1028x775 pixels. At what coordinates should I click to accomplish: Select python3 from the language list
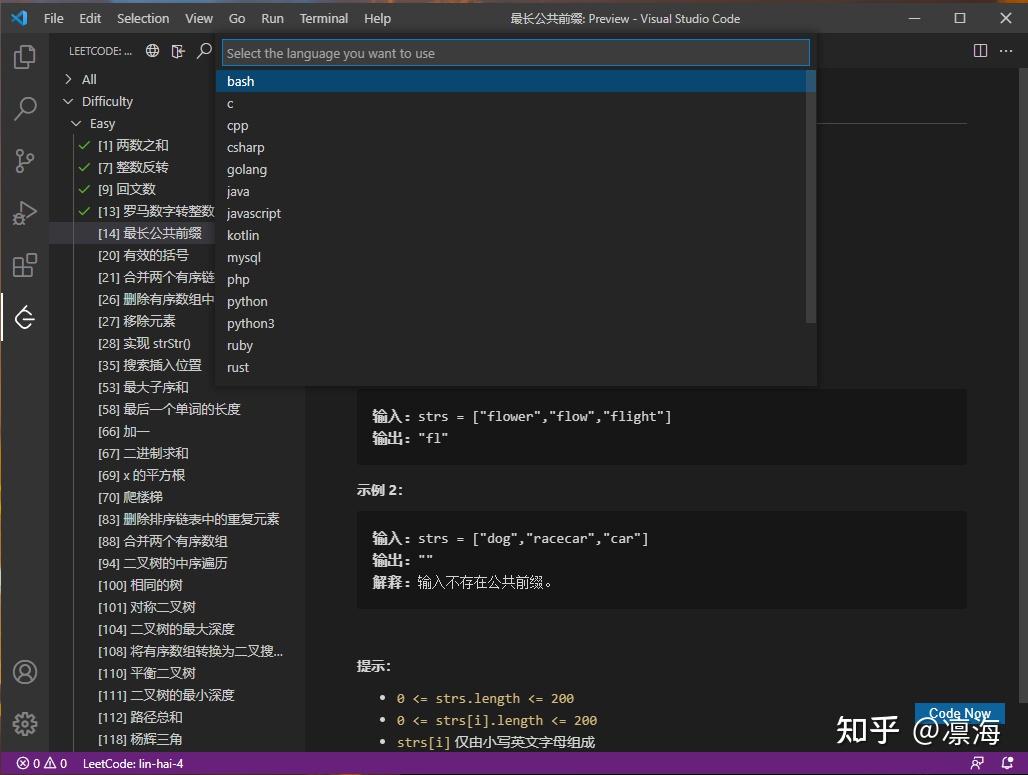250,323
